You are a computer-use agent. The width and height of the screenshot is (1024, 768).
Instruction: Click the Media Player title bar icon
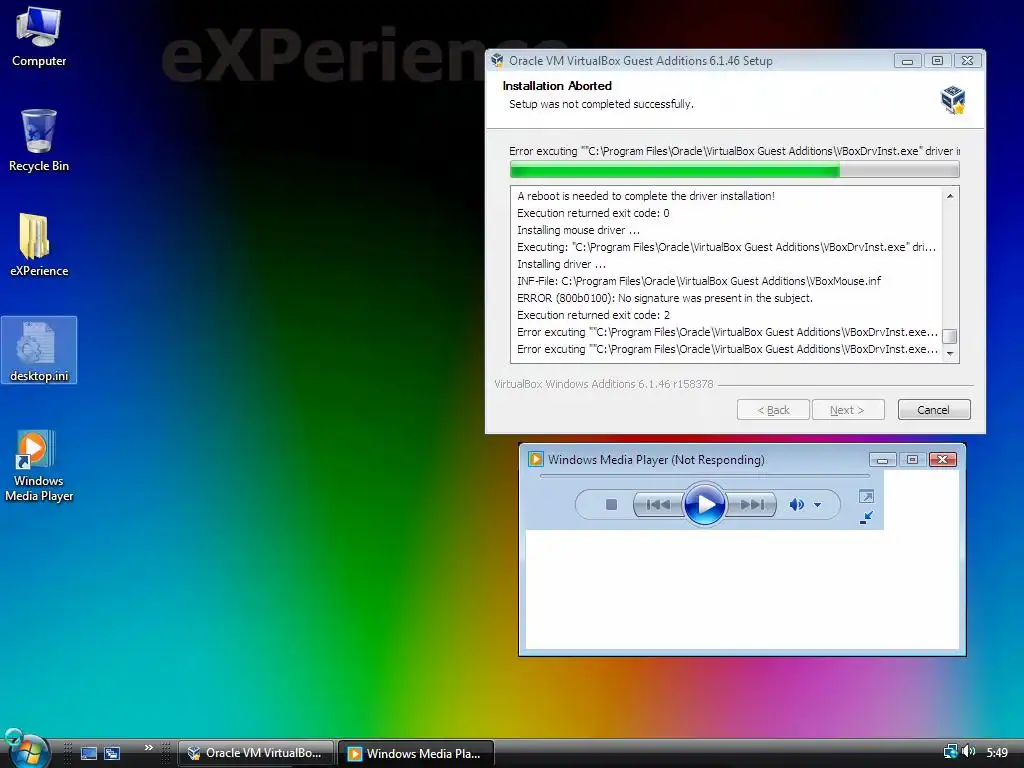coord(536,459)
